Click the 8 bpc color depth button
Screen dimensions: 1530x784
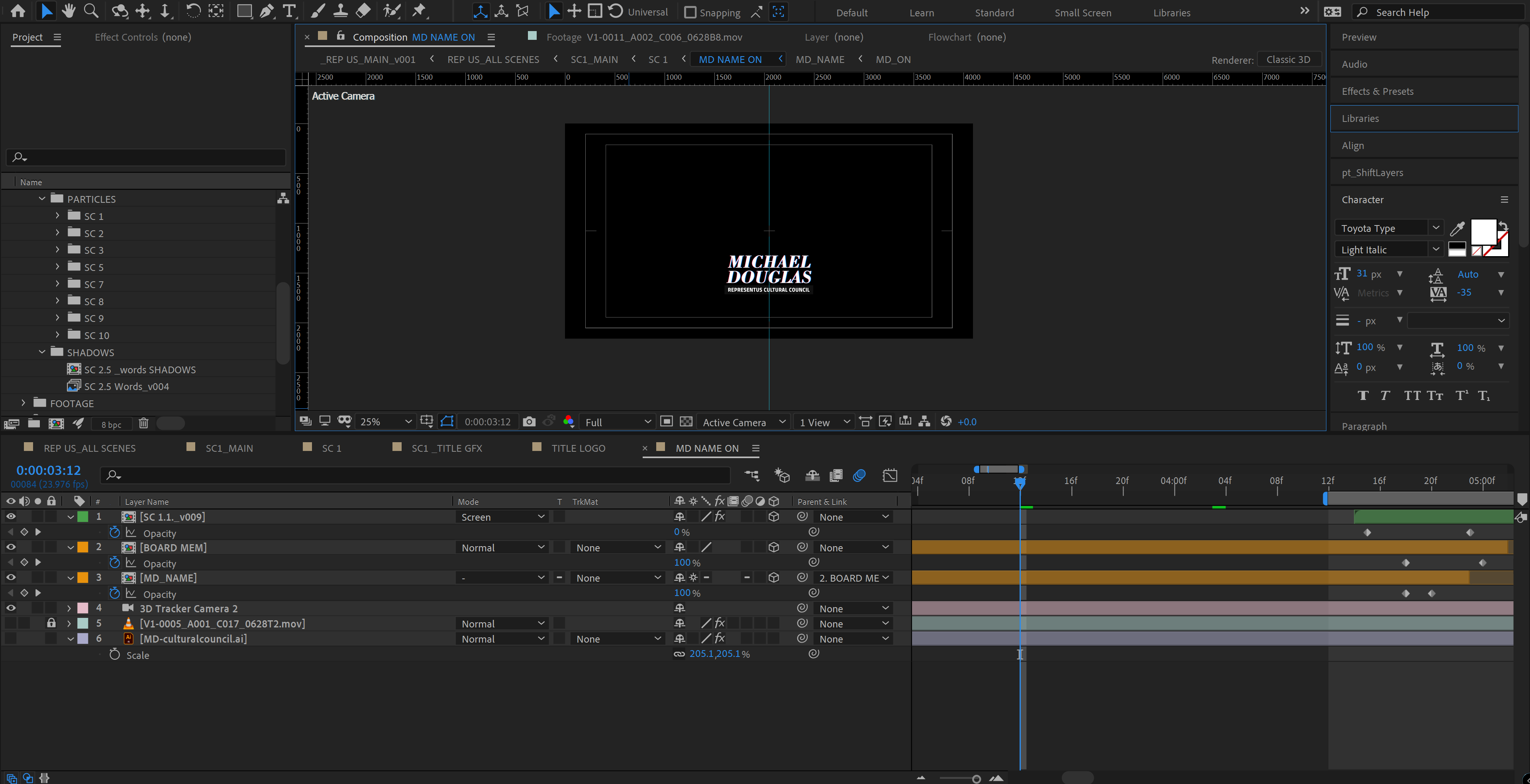coord(111,424)
